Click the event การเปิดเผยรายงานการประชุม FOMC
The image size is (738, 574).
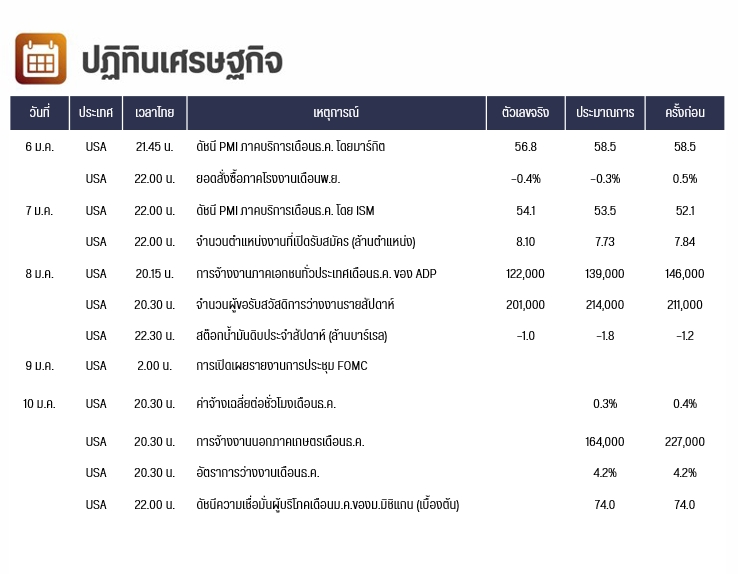(281, 366)
